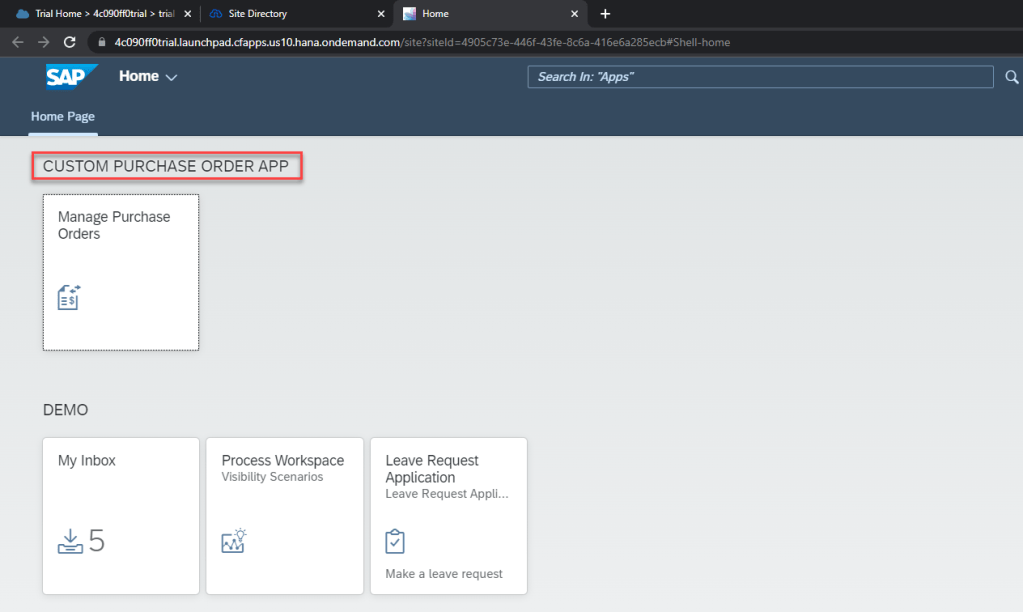Click the SAP logo in header
Viewport: 1023px width, 612px height.
pyautogui.click(x=71, y=77)
